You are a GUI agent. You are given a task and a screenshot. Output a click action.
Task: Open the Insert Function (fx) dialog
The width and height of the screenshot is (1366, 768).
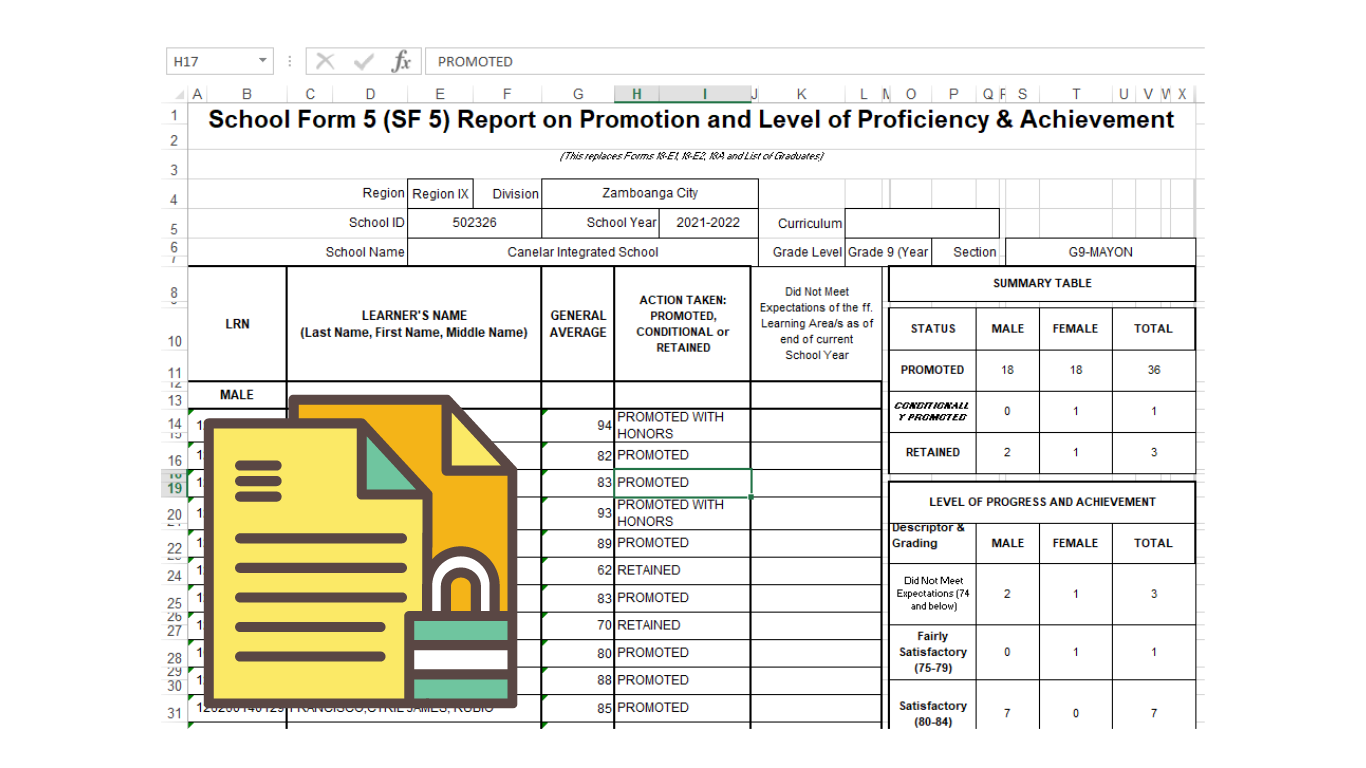(x=401, y=62)
